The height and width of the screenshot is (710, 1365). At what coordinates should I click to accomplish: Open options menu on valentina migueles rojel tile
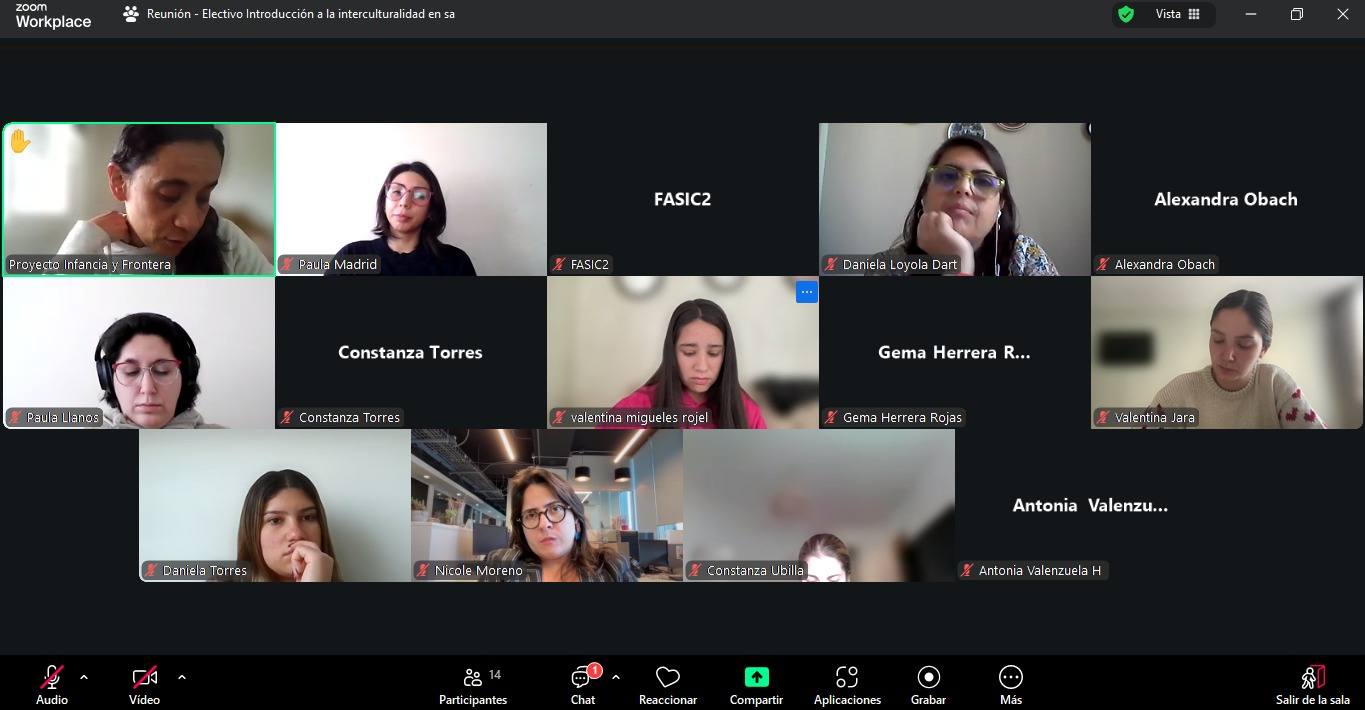807,292
